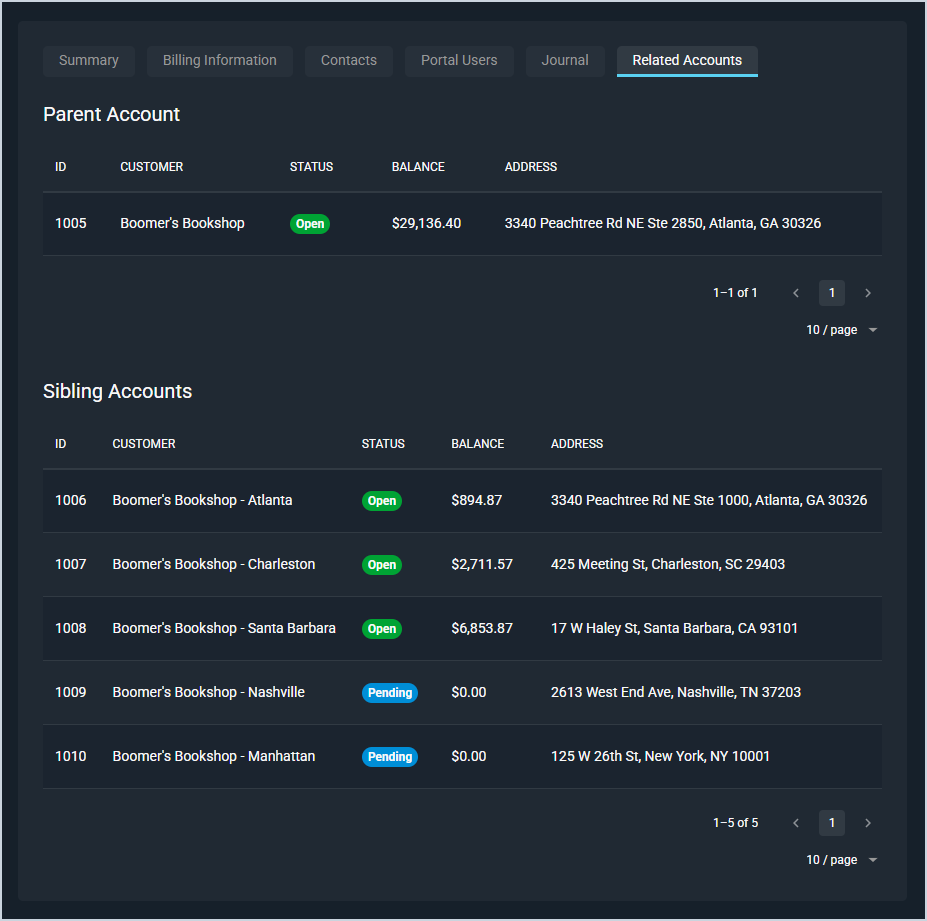Image resolution: width=927 pixels, height=921 pixels.
Task: Click Open status badge for account 1006
Action: coord(382,501)
